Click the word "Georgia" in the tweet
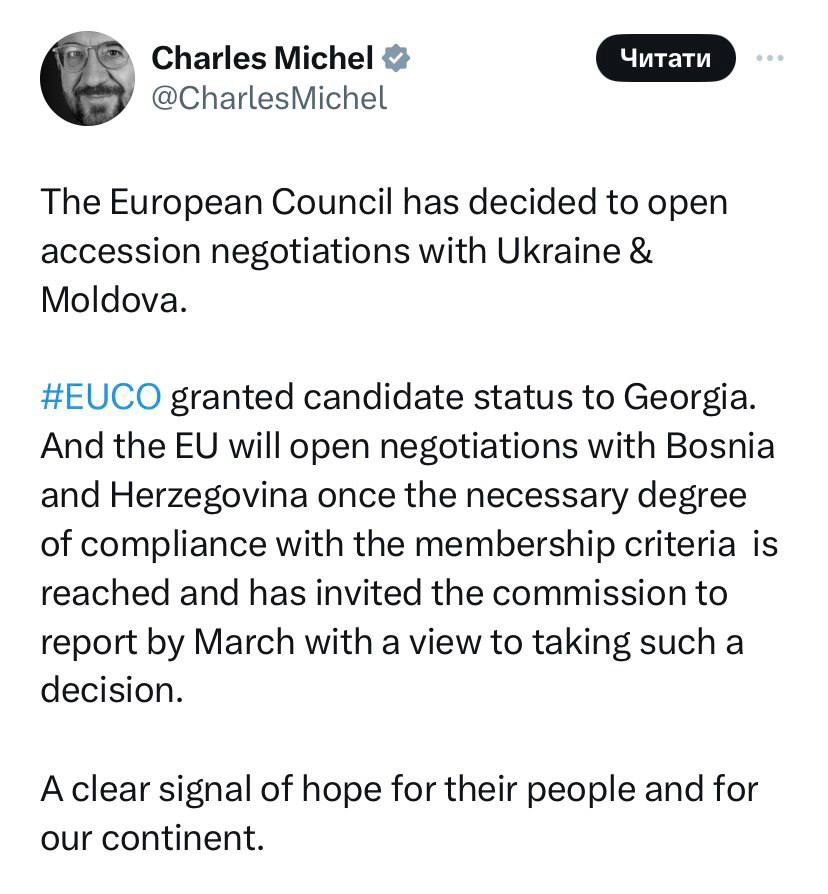 click(694, 396)
